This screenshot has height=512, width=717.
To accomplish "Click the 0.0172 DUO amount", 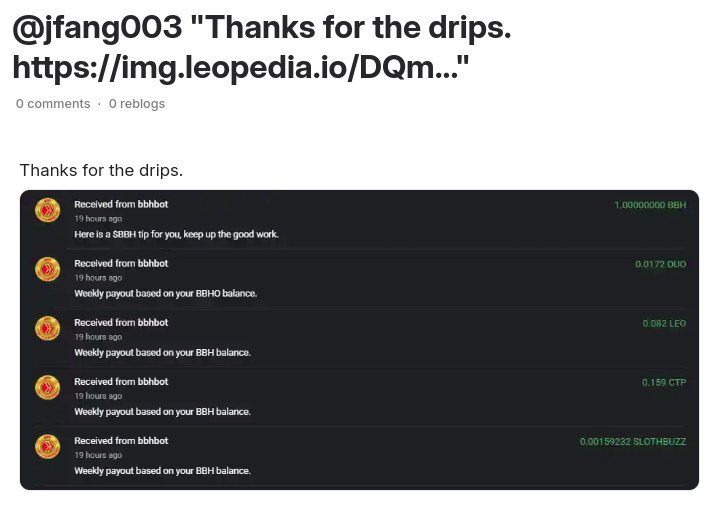I will (660, 264).
